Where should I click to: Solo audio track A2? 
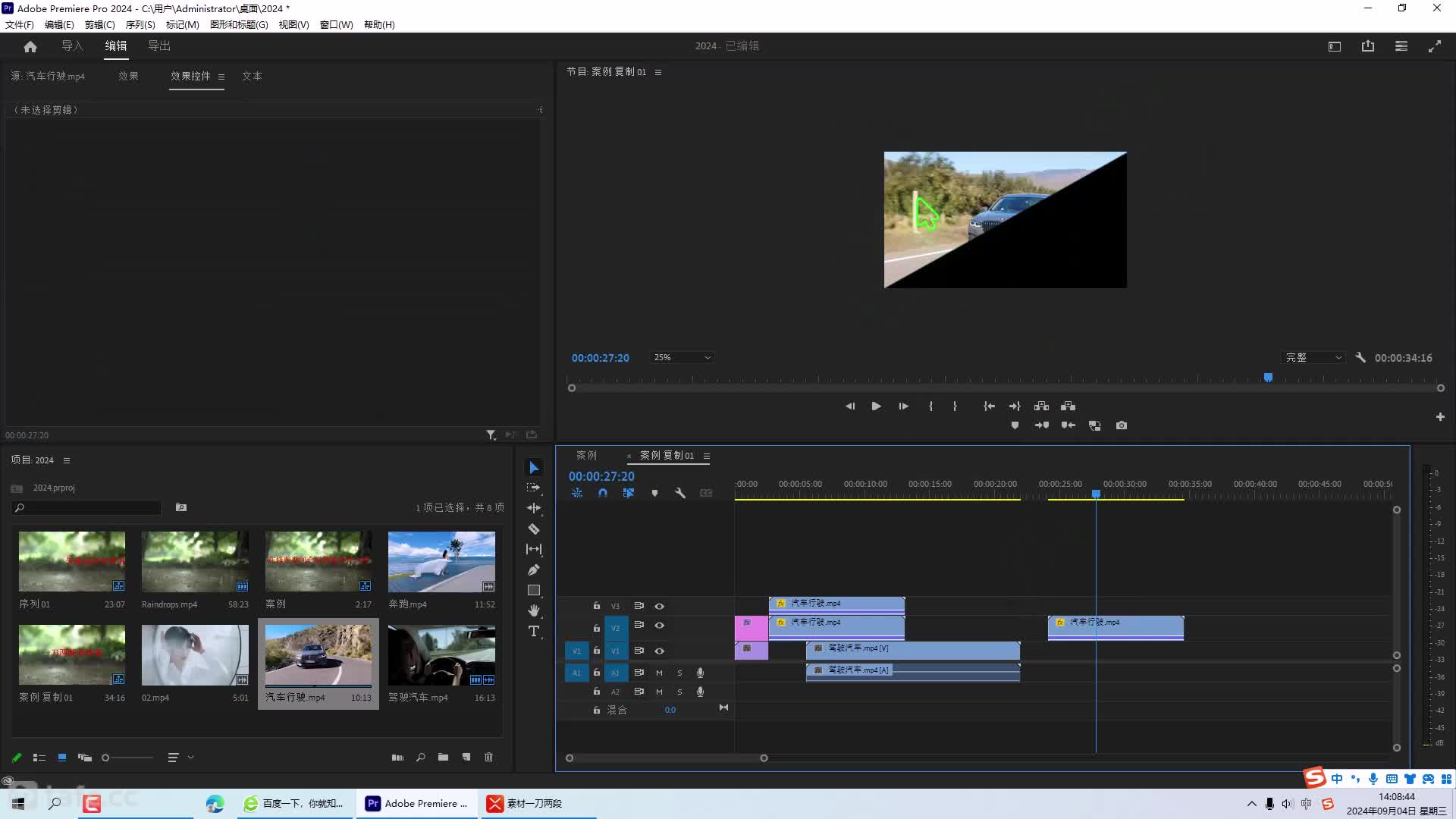(679, 692)
